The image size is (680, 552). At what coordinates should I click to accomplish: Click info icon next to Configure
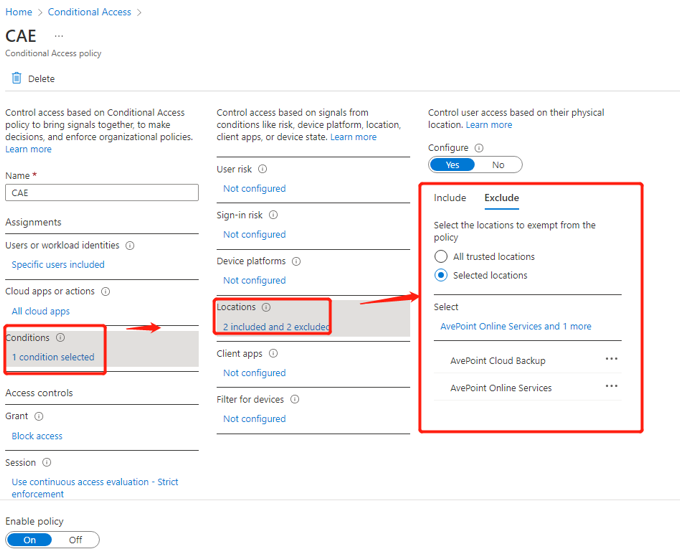click(x=479, y=148)
